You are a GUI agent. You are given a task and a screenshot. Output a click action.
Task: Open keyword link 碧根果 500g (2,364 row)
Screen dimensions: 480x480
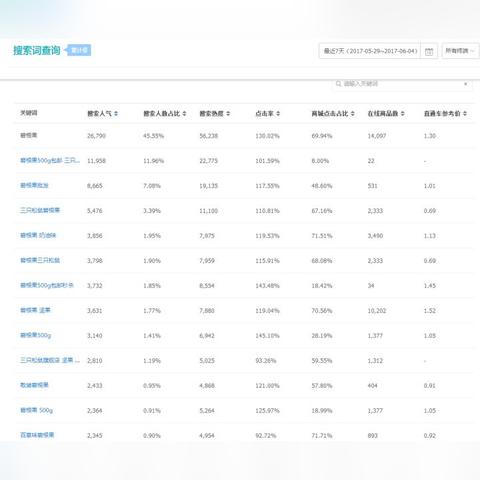[36, 410]
